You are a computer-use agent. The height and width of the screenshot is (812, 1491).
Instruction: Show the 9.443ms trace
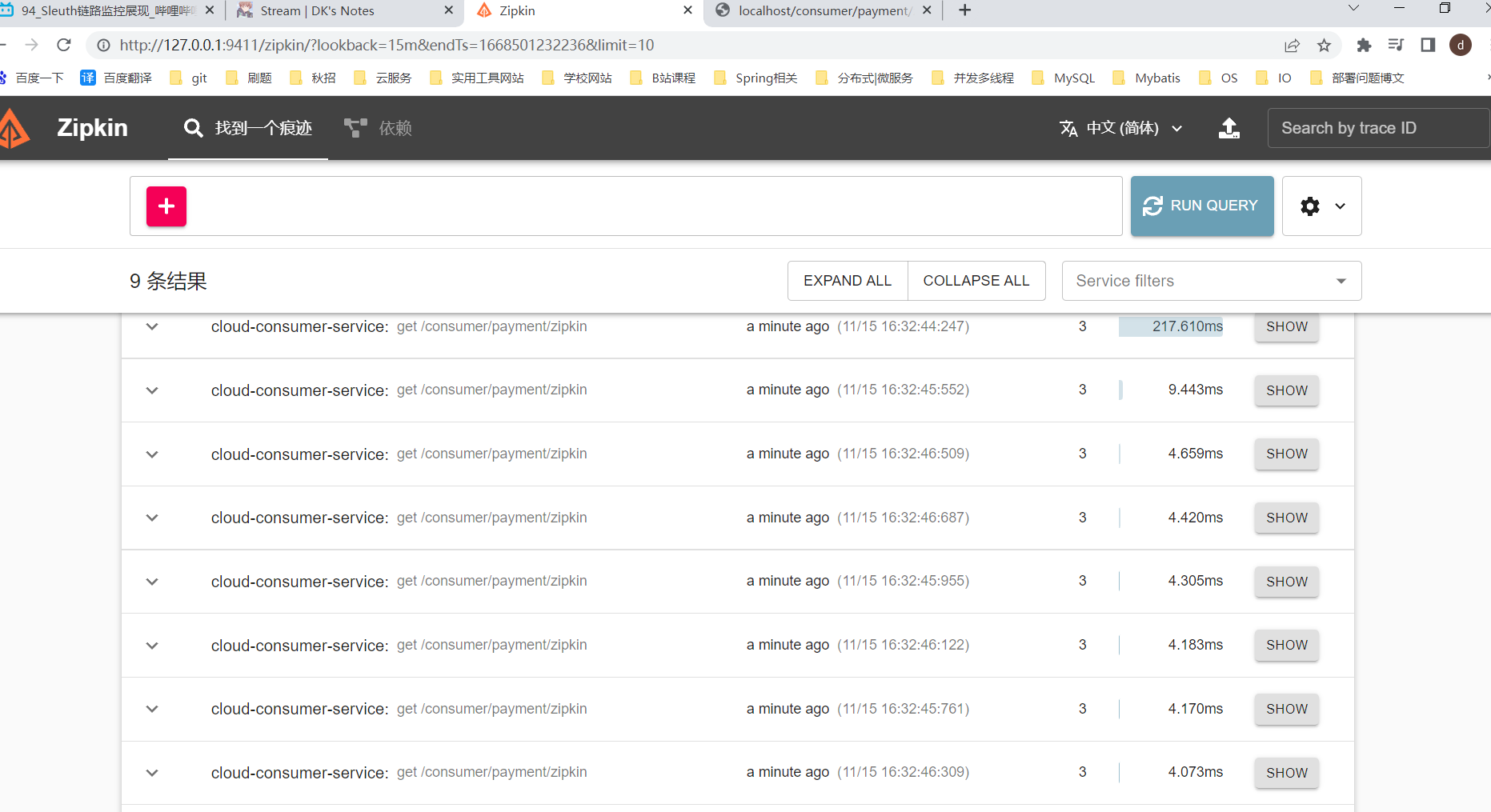[1287, 390]
